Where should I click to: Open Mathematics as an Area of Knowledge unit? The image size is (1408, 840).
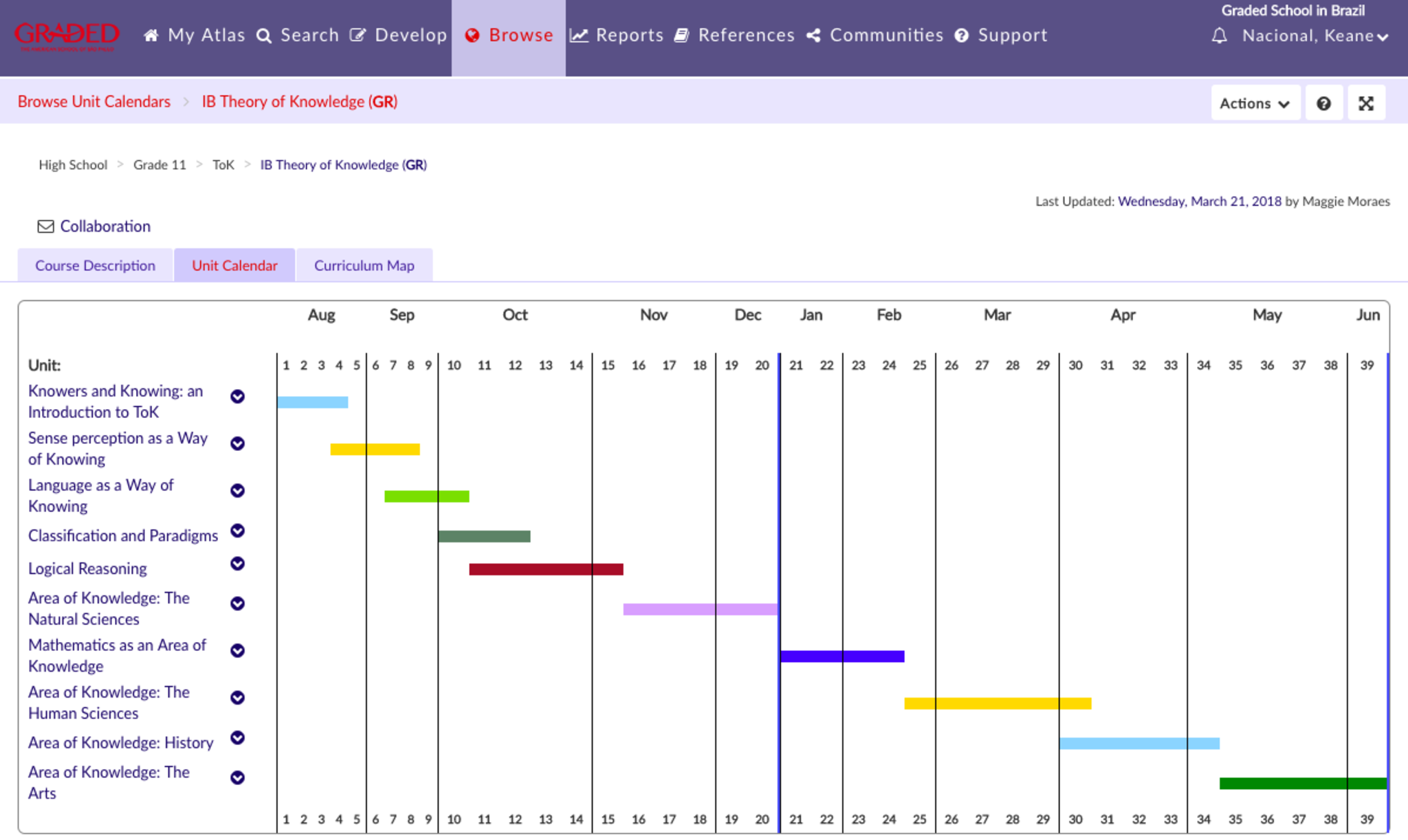[117, 655]
